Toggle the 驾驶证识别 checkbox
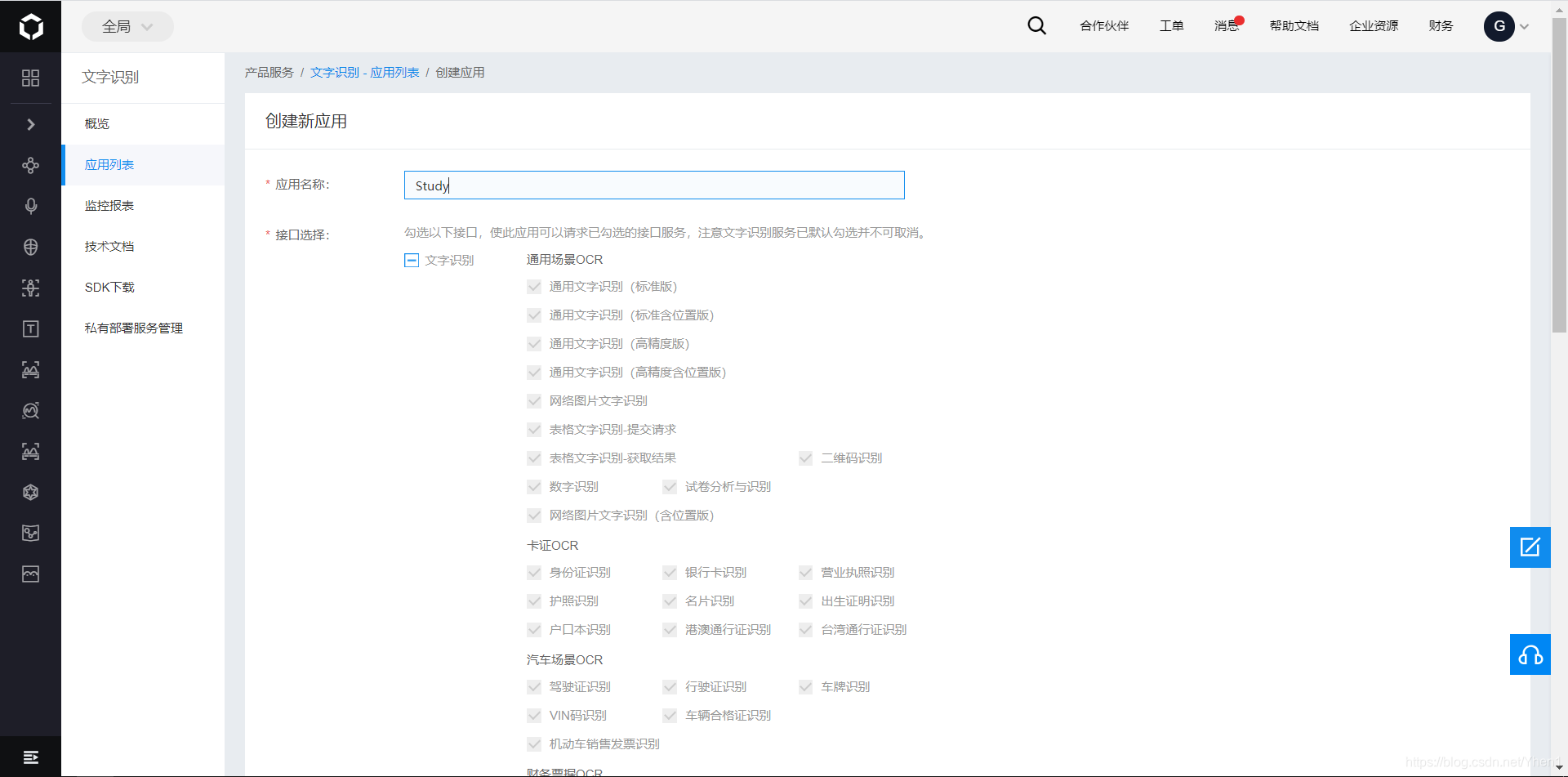The width and height of the screenshot is (1568, 777). 534,687
